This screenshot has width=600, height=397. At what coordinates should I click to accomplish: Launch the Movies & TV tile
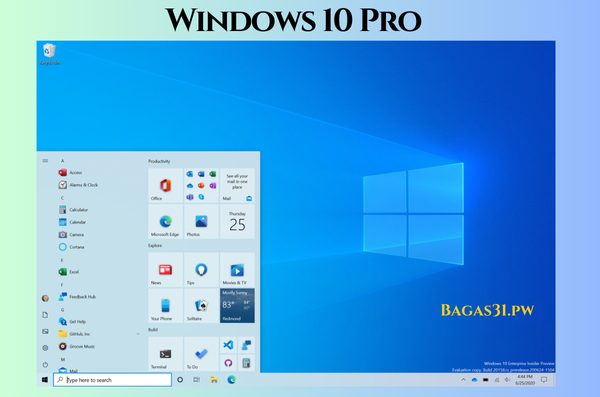point(237,270)
